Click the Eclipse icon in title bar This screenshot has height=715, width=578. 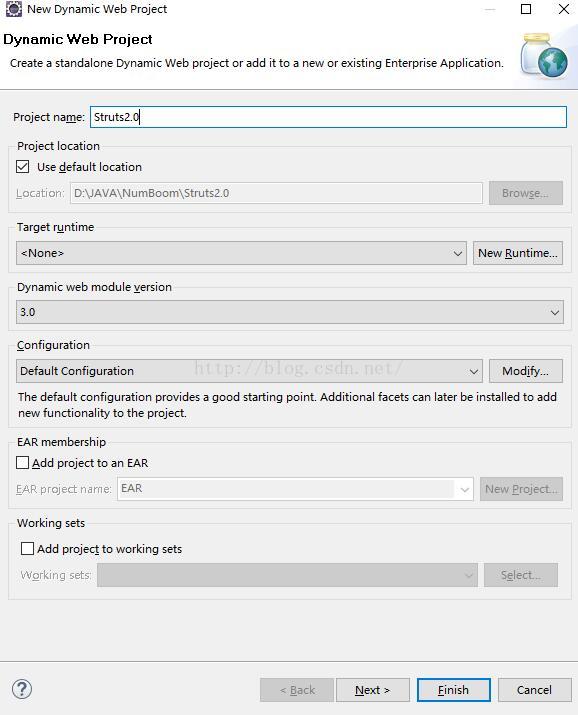tap(13, 9)
